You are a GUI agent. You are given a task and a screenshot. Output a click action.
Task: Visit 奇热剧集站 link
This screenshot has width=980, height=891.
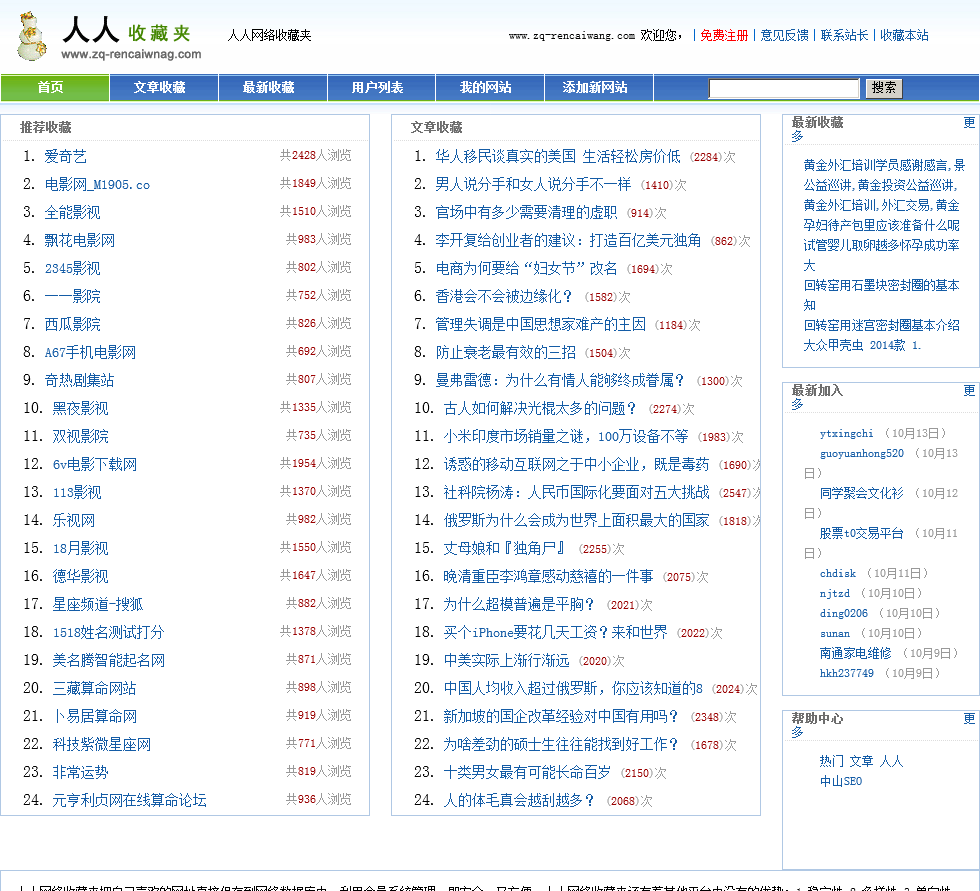coord(79,381)
